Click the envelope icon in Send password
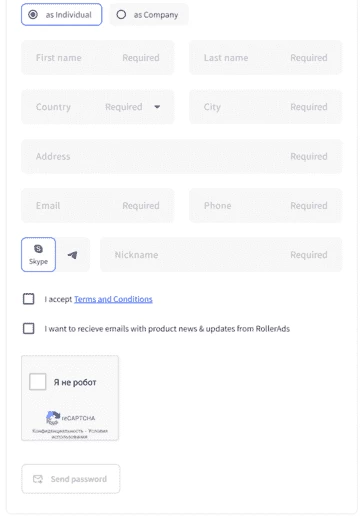The image size is (363, 520). pyautogui.click(x=38, y=479)
